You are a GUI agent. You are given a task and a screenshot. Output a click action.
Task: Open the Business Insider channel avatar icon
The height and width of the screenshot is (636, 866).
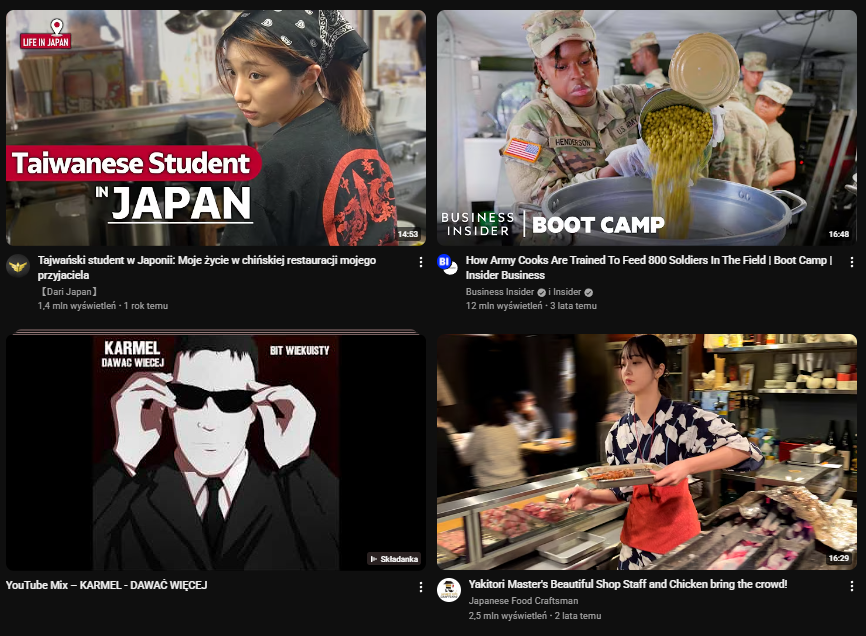pyautogui.click(x=447, y=264)
